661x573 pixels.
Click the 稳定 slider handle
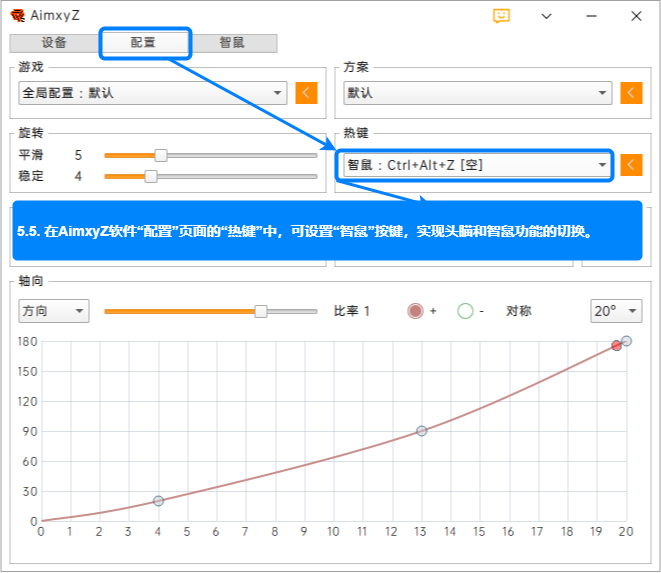coord(151,176)
